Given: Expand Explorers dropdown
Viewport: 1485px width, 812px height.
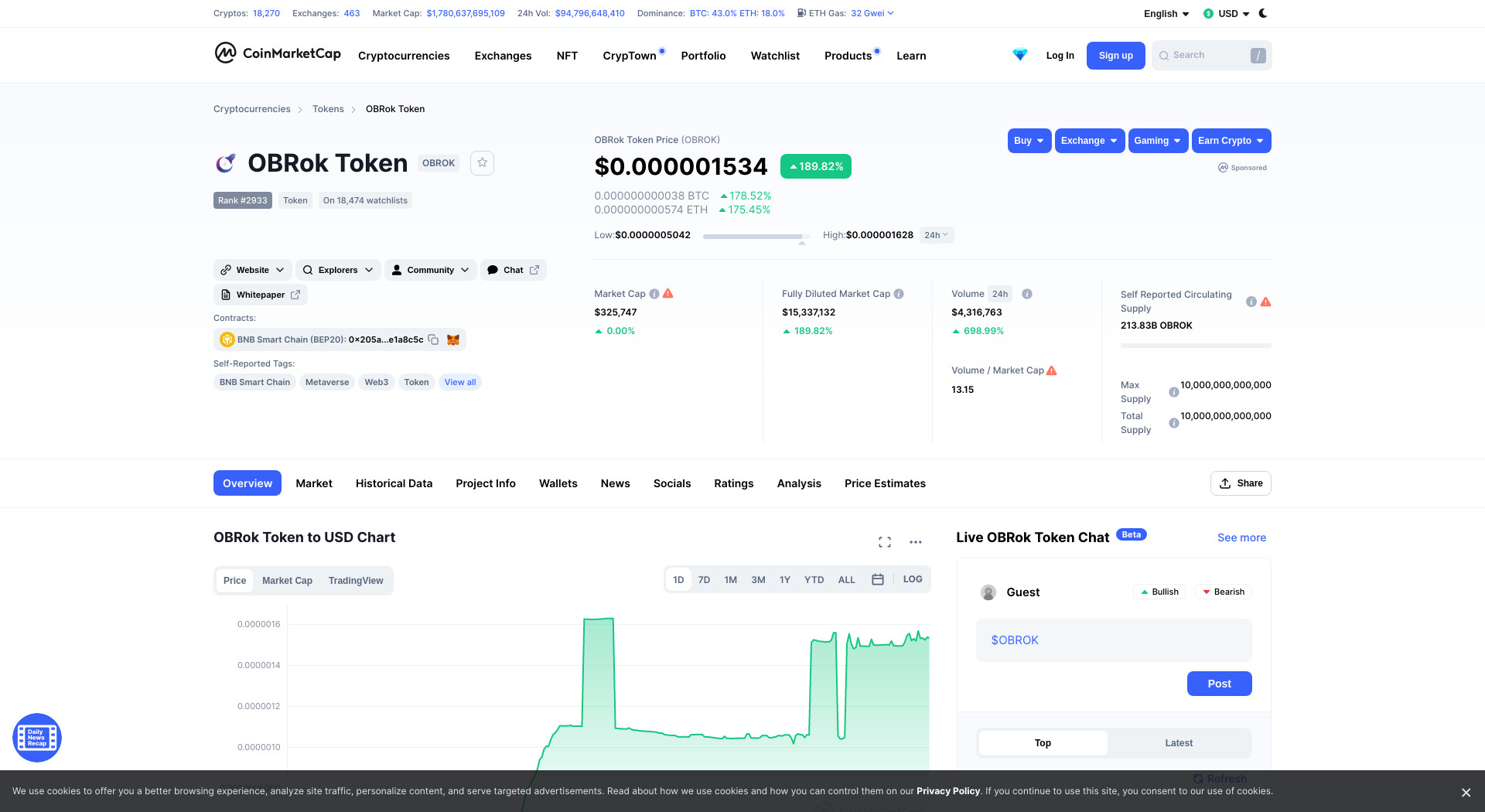Looking at the screenshot, I should coord(338,270).
